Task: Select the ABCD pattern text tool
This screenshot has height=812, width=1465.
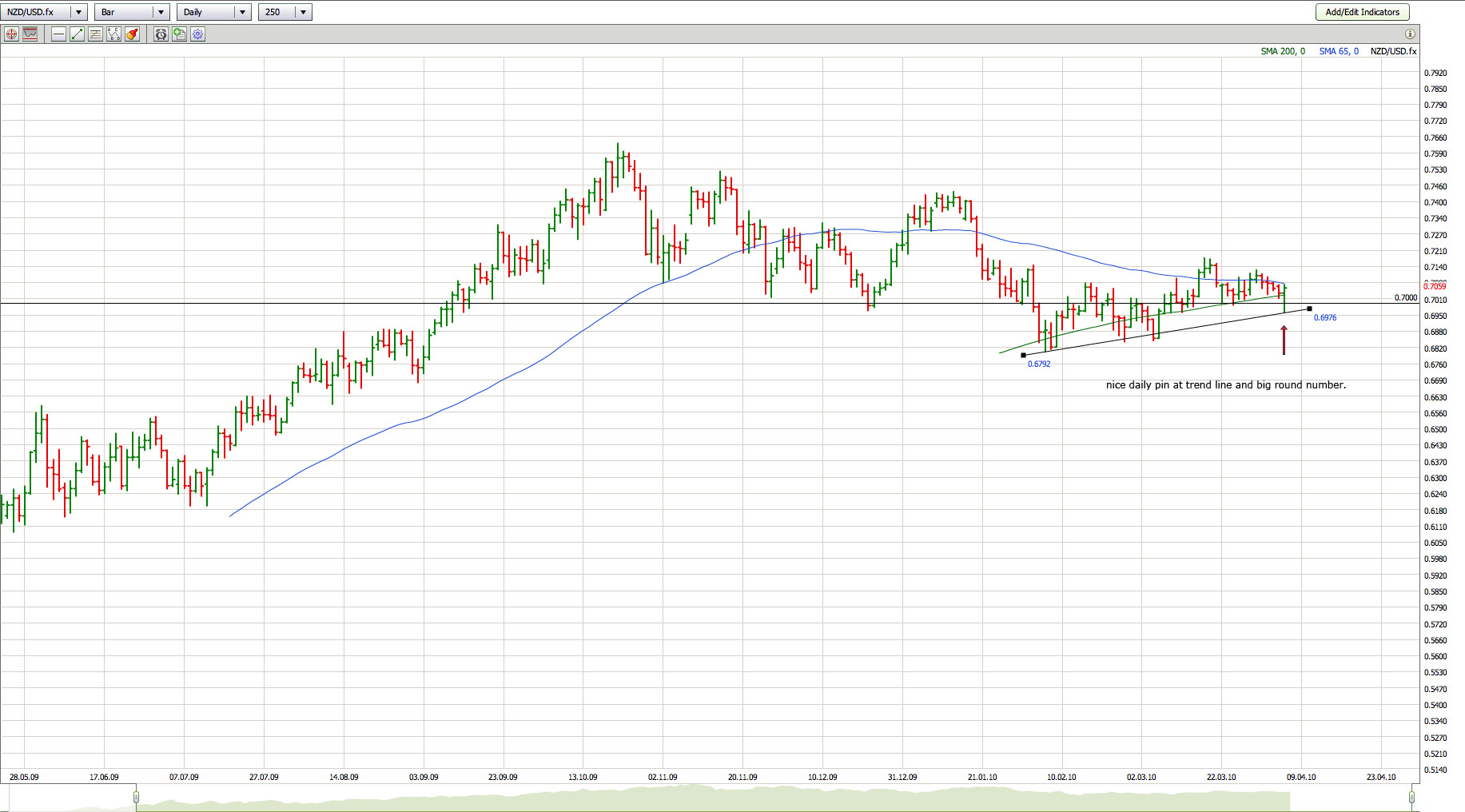Action: point(113,34)
